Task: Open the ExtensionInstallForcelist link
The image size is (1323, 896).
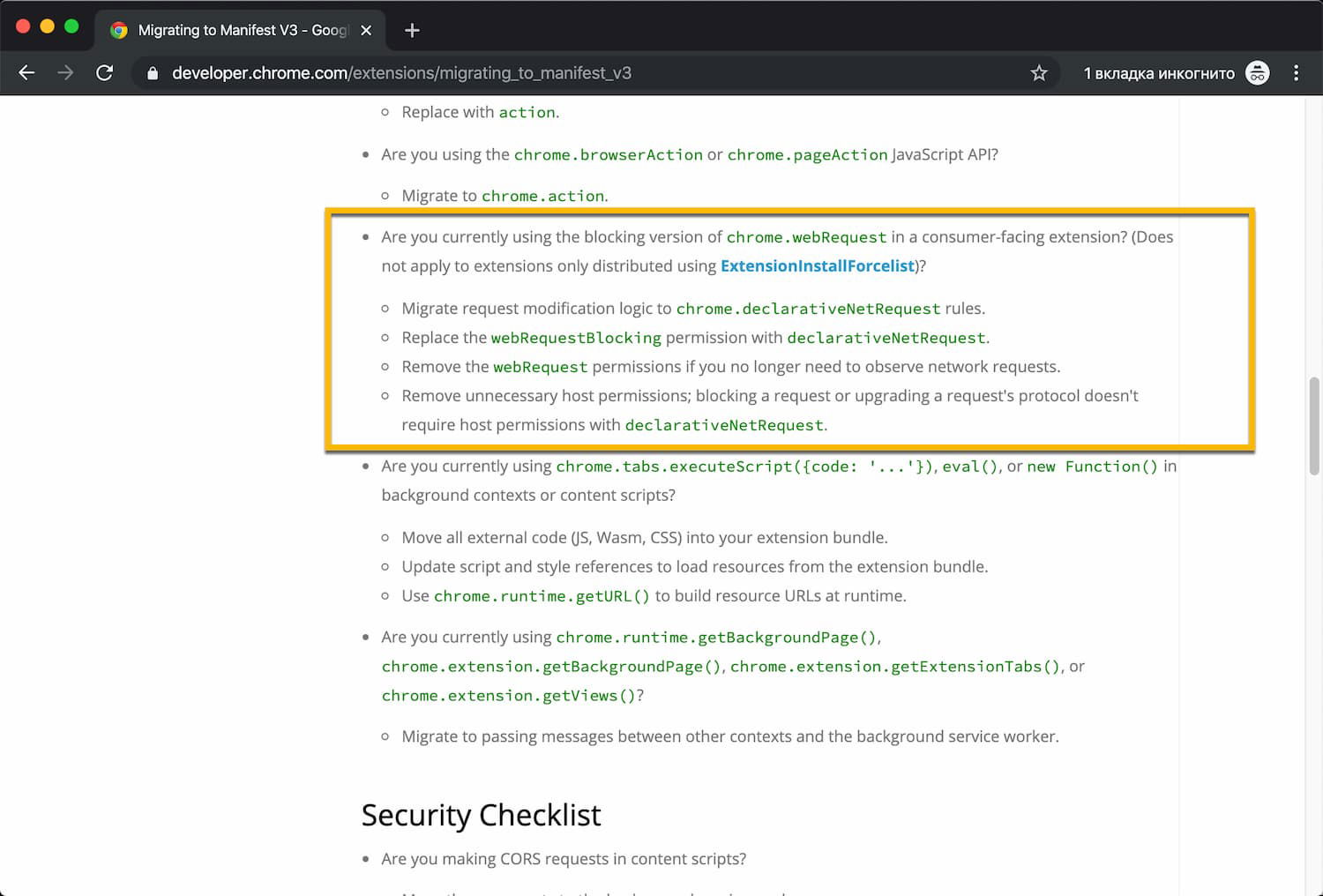Action: (817, 266)
